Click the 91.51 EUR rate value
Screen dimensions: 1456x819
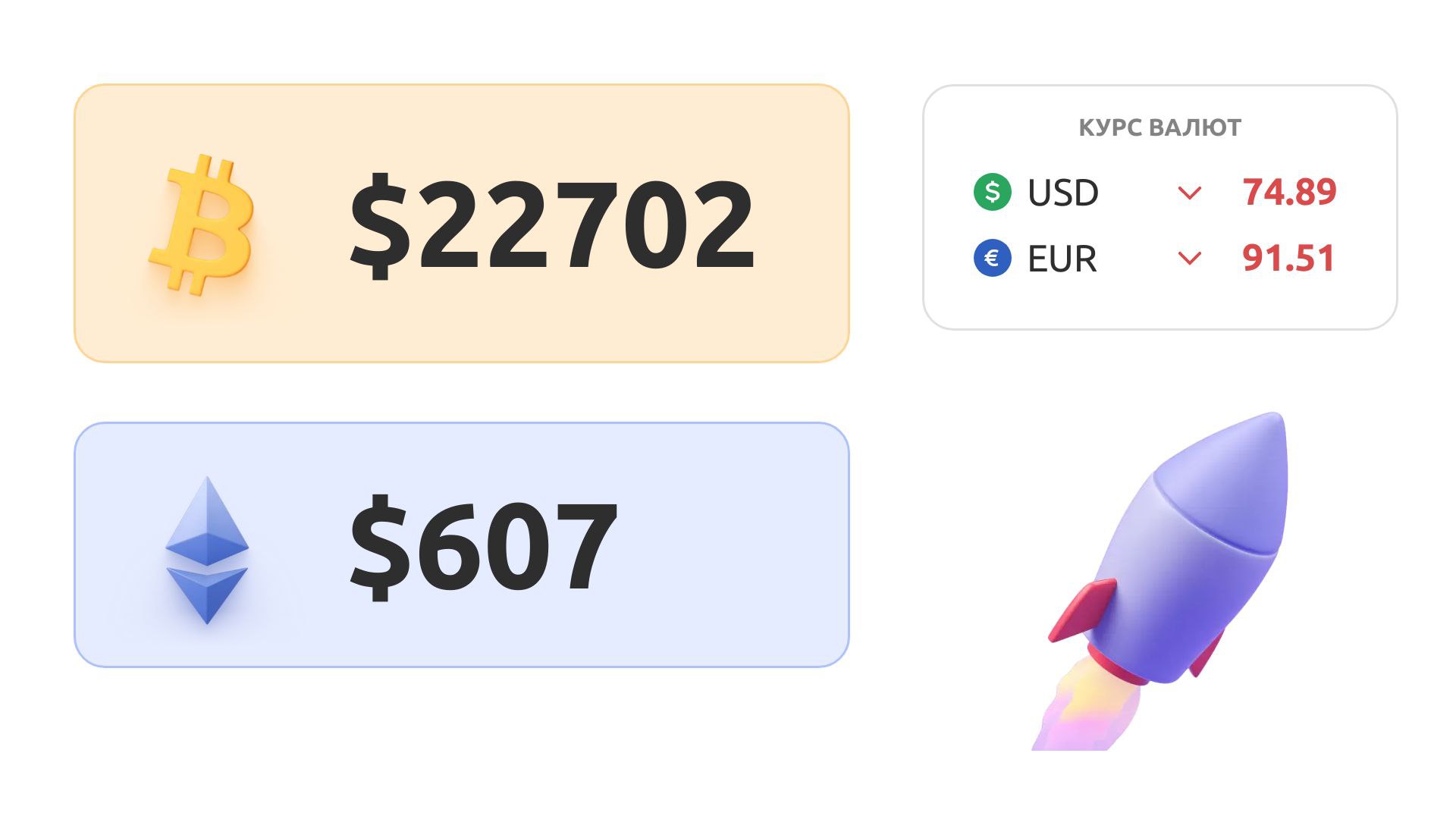1288,258
